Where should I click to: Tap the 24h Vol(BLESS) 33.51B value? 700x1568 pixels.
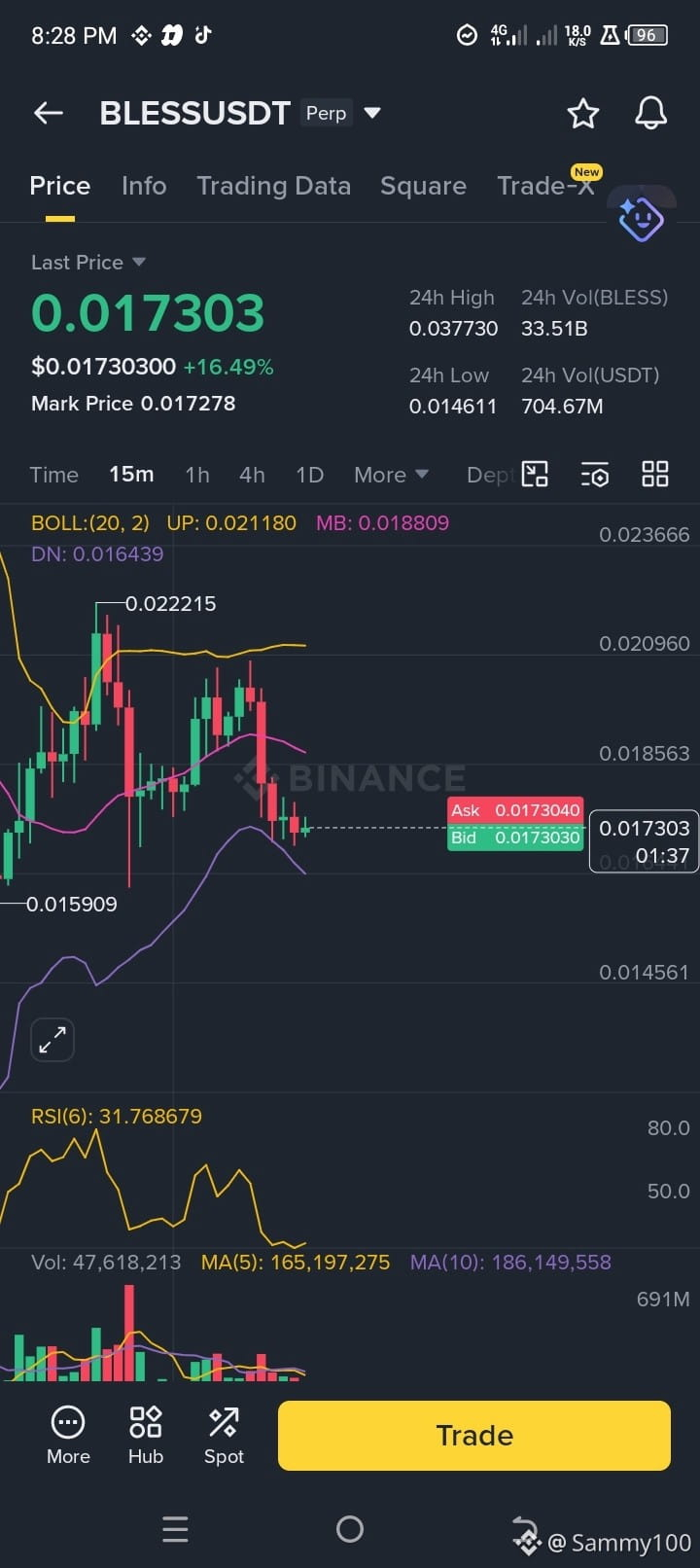(x=554, y=329)
